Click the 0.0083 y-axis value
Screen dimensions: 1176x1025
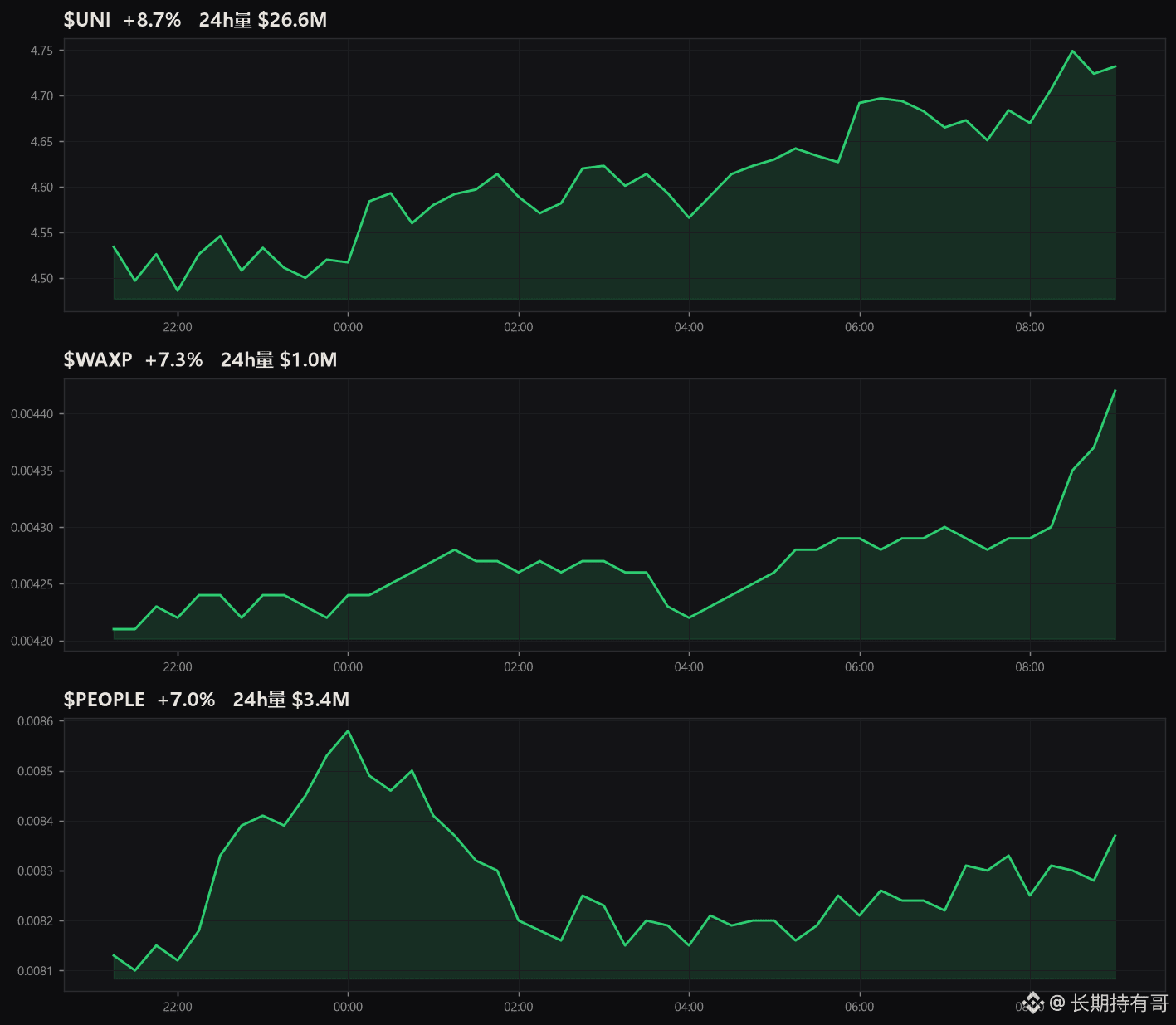pyautogui.click(x=36, y=871)
